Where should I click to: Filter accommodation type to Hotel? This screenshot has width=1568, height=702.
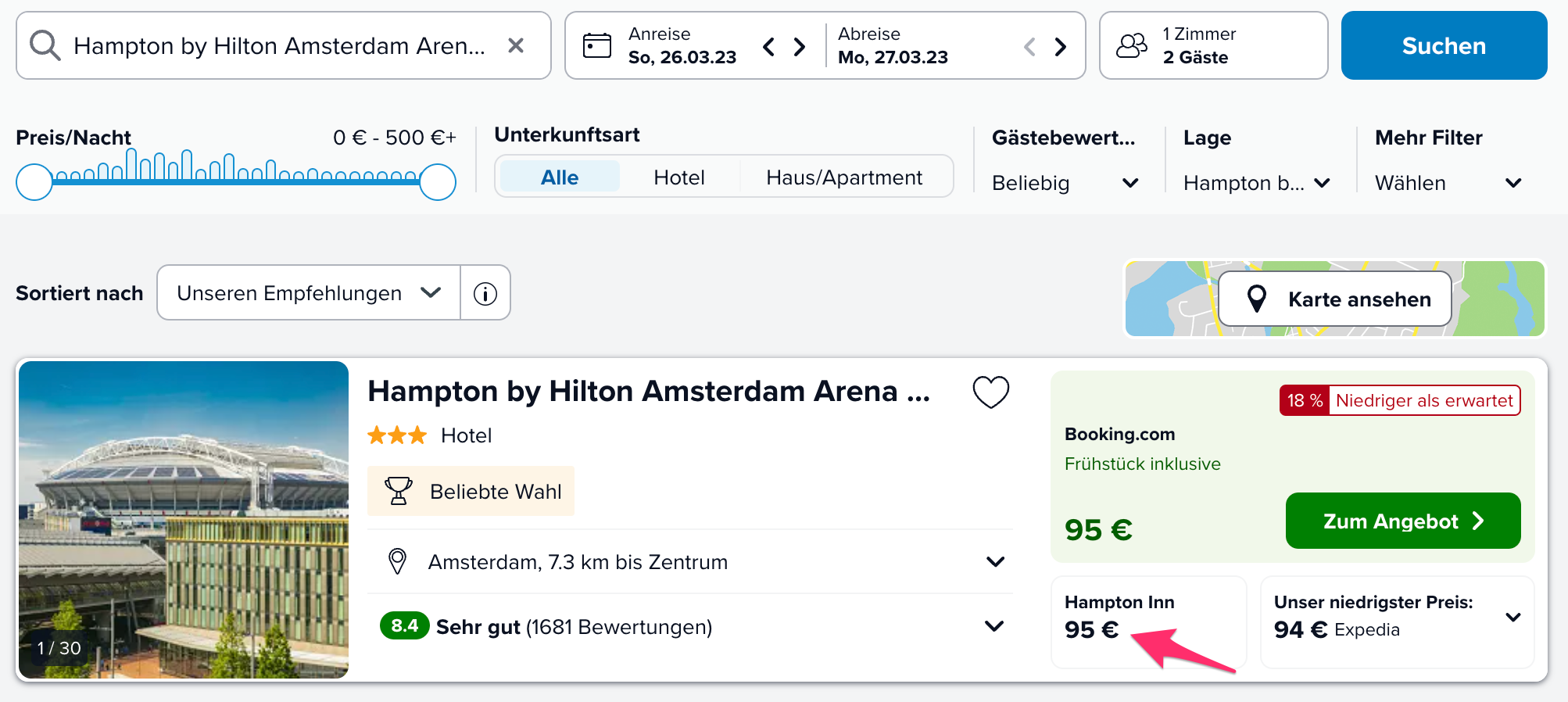679,177
